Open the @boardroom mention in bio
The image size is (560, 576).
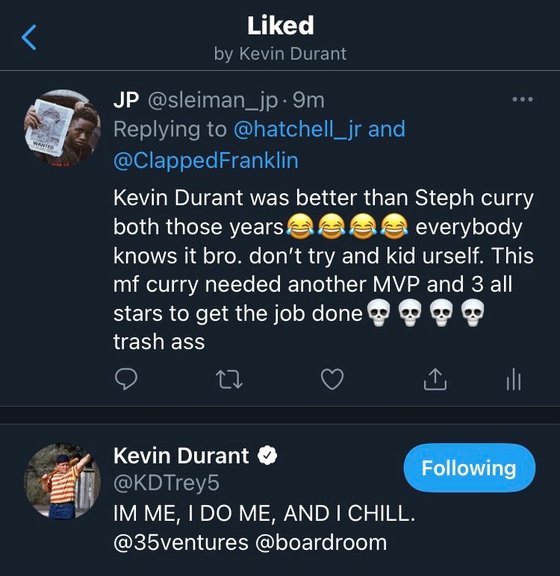(x=321, y=543)
